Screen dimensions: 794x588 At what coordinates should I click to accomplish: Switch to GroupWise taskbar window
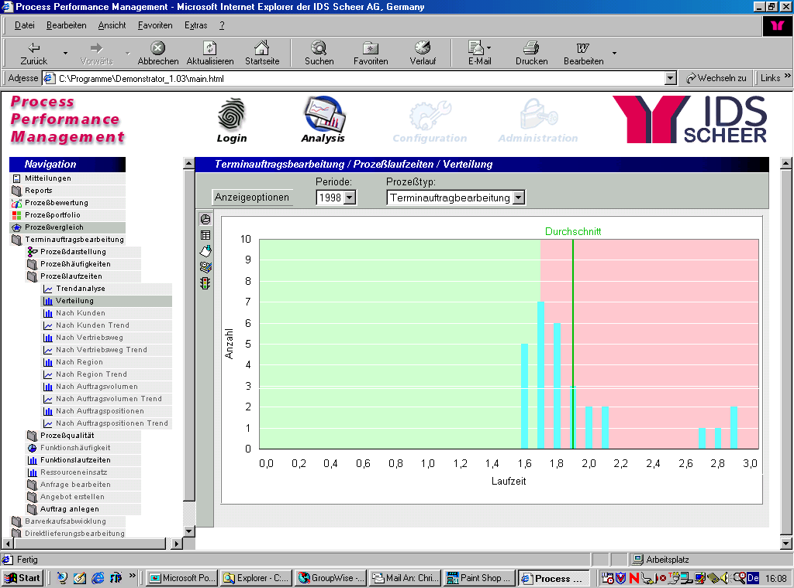[330, 578]
